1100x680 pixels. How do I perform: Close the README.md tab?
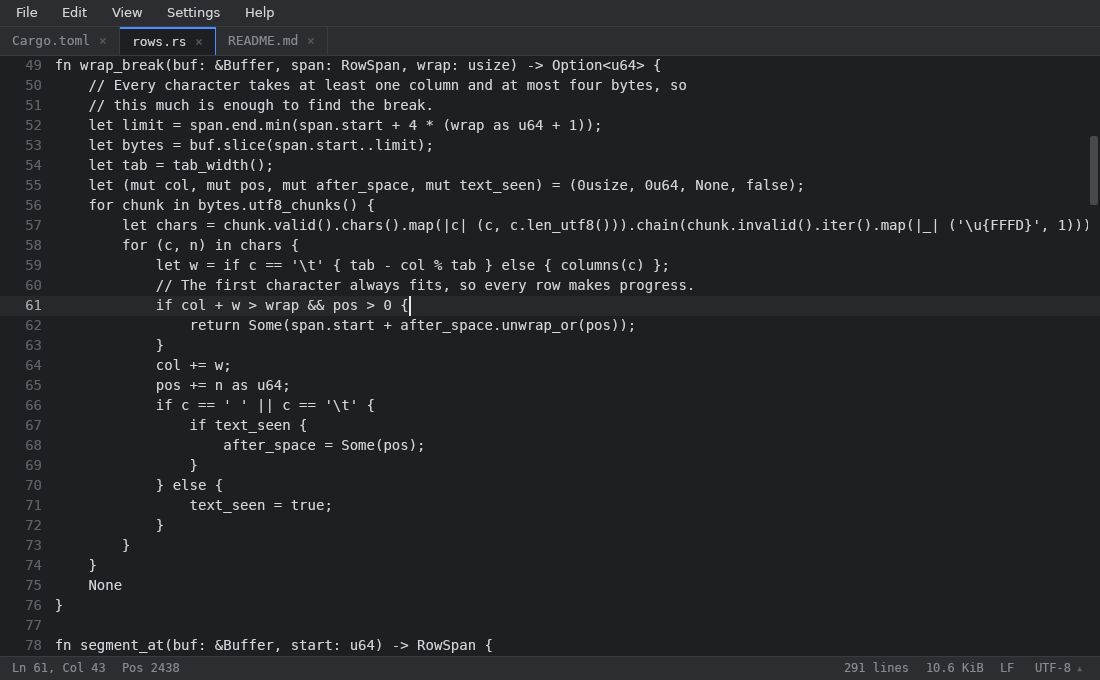(x=311, y=41)
